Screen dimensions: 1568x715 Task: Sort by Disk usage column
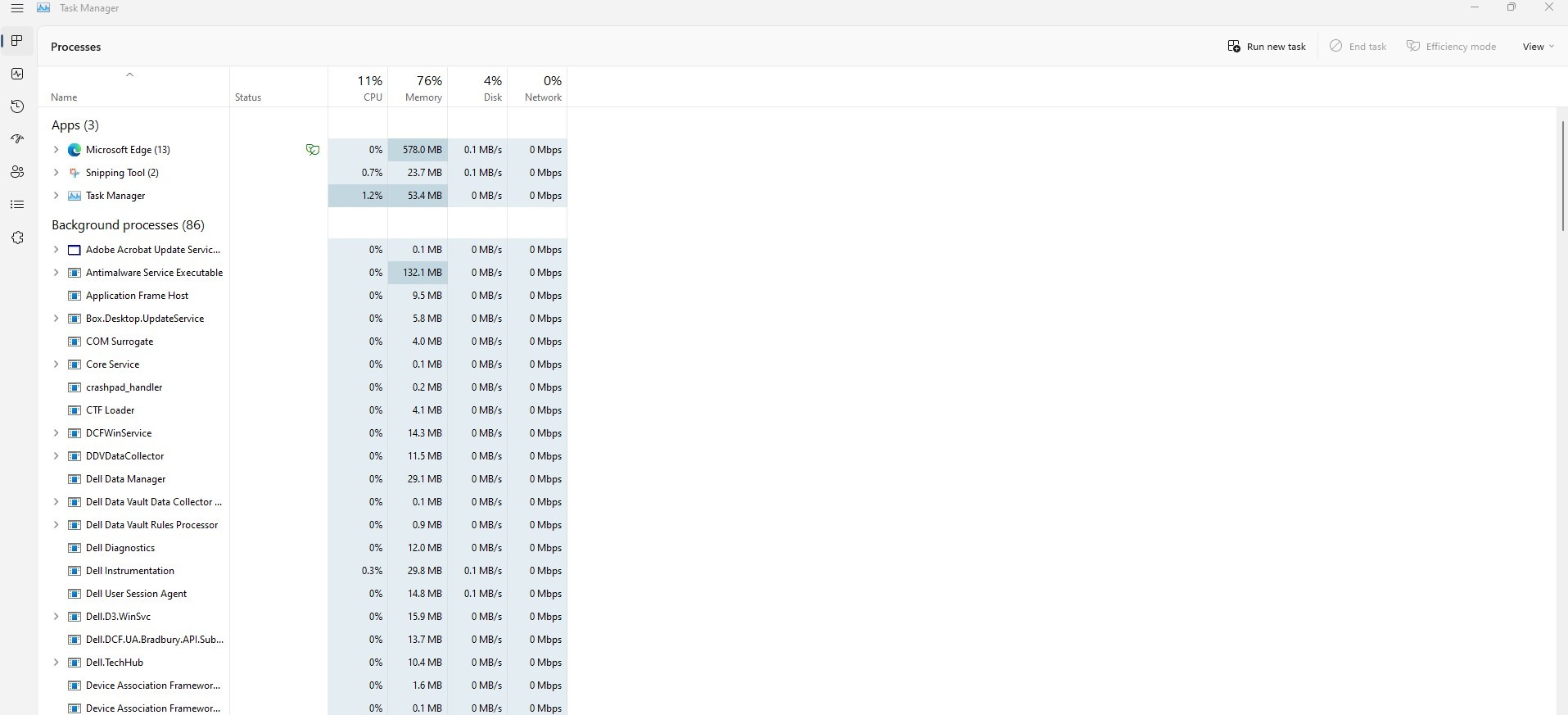point(477,87)
